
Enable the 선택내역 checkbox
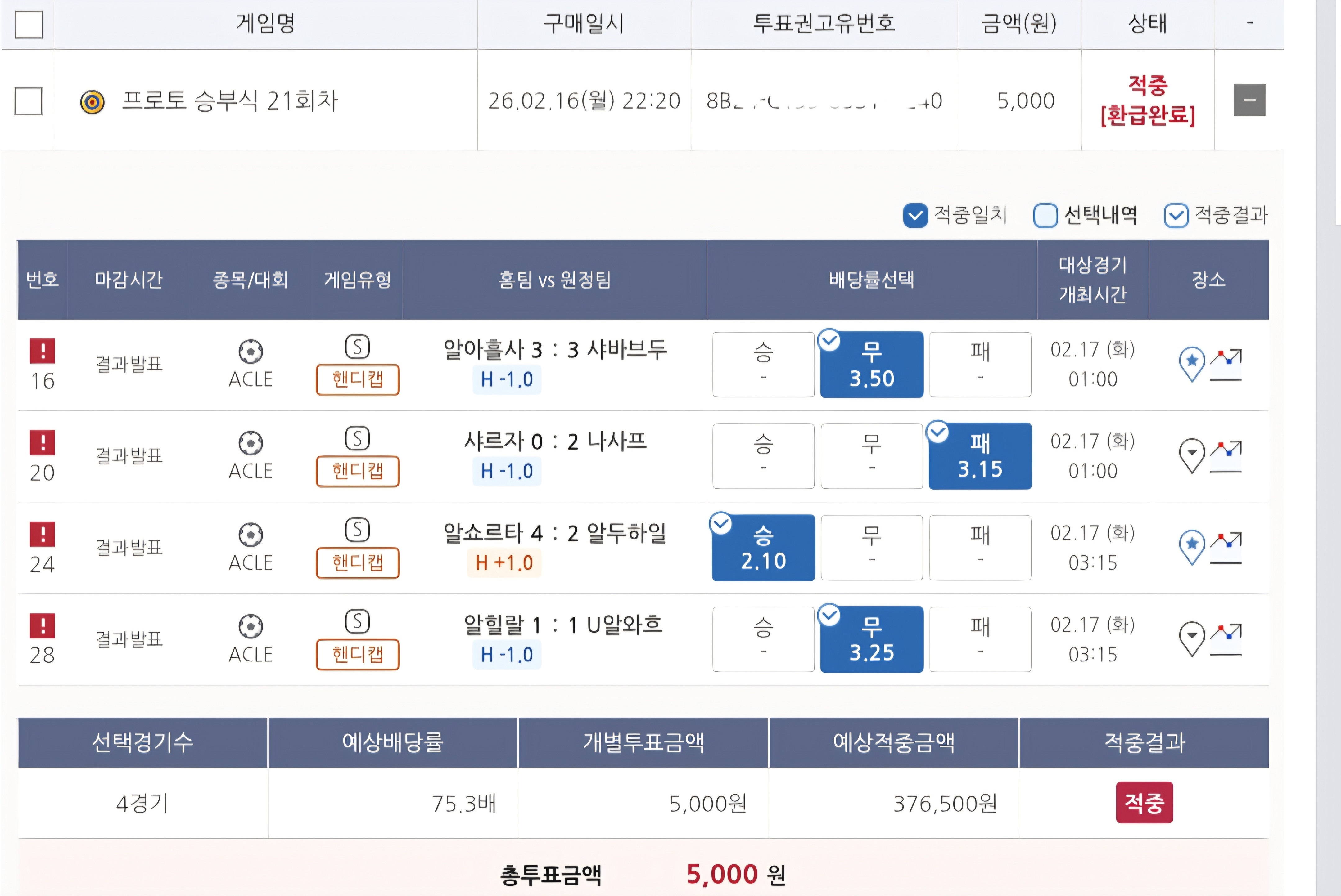(1045, 215)
